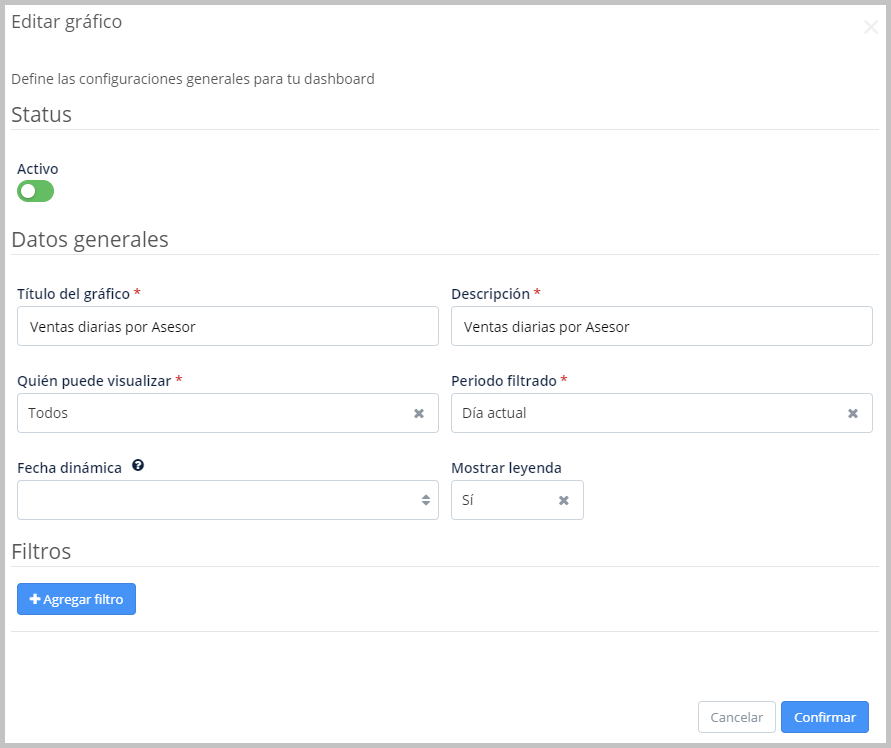Image resolution: width=891 pixels, height=748 pixels.
Task: Focus the Descripción text field
Action: coord(661,326)
